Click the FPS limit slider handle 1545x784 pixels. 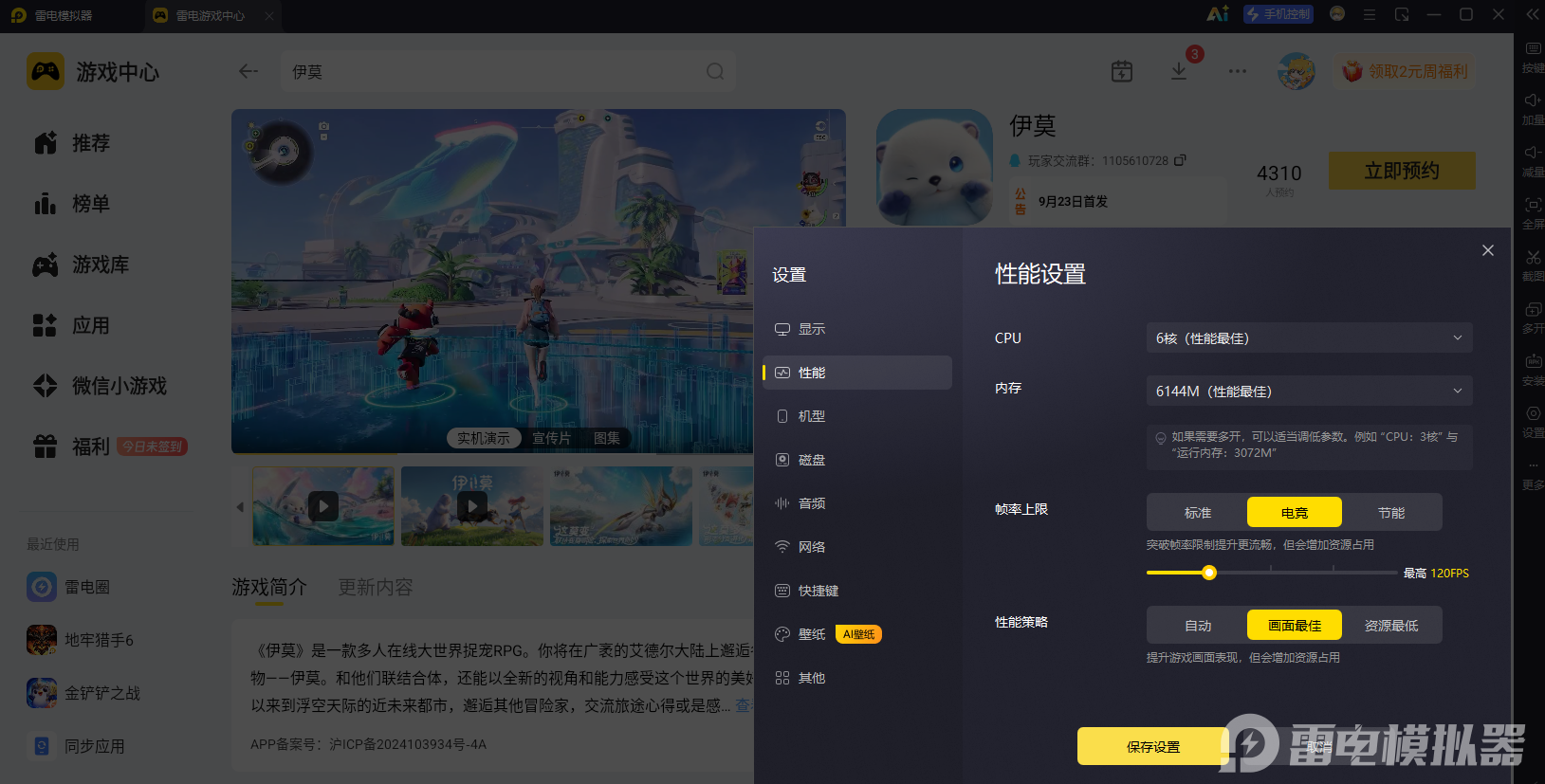[1208, 573]
